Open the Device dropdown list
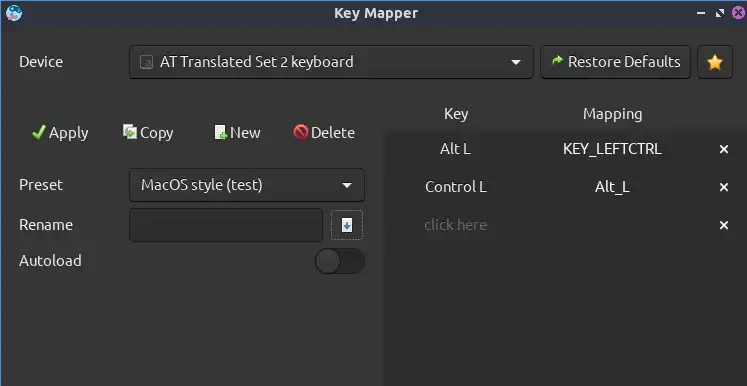 coord(331,62)
